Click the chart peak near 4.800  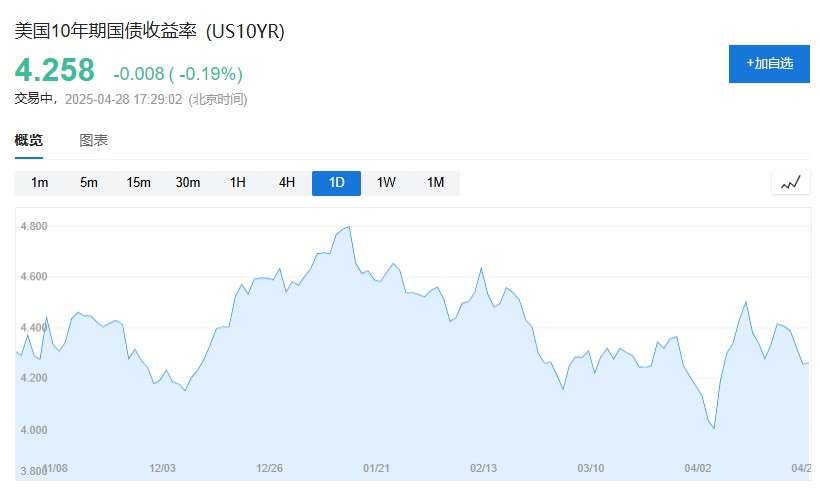click(x=348, y=227)
